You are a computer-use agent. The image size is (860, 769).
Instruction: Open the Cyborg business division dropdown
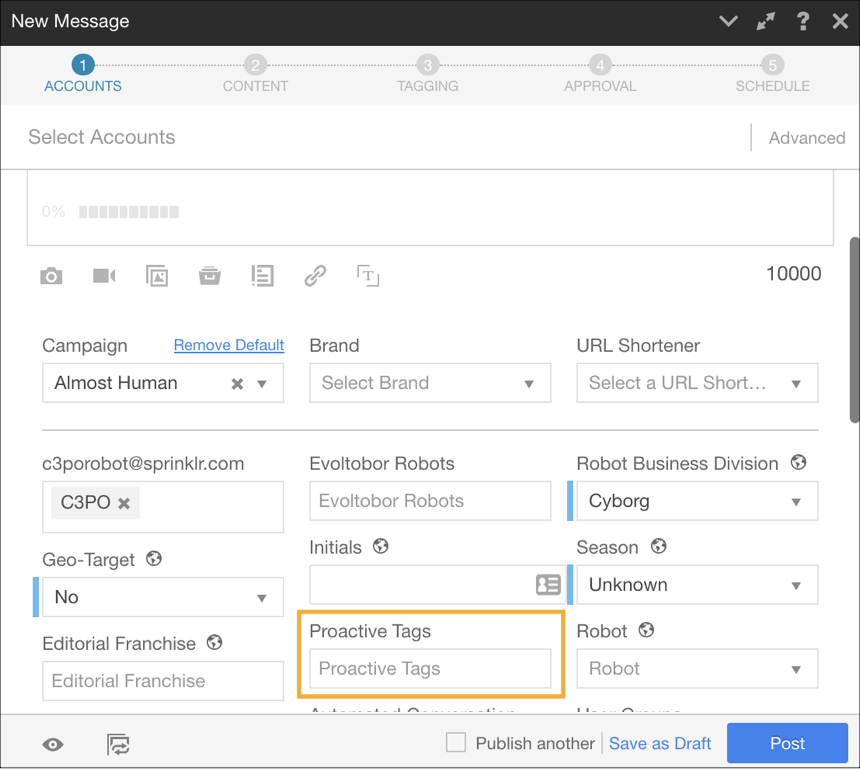(x=697, y=501)
